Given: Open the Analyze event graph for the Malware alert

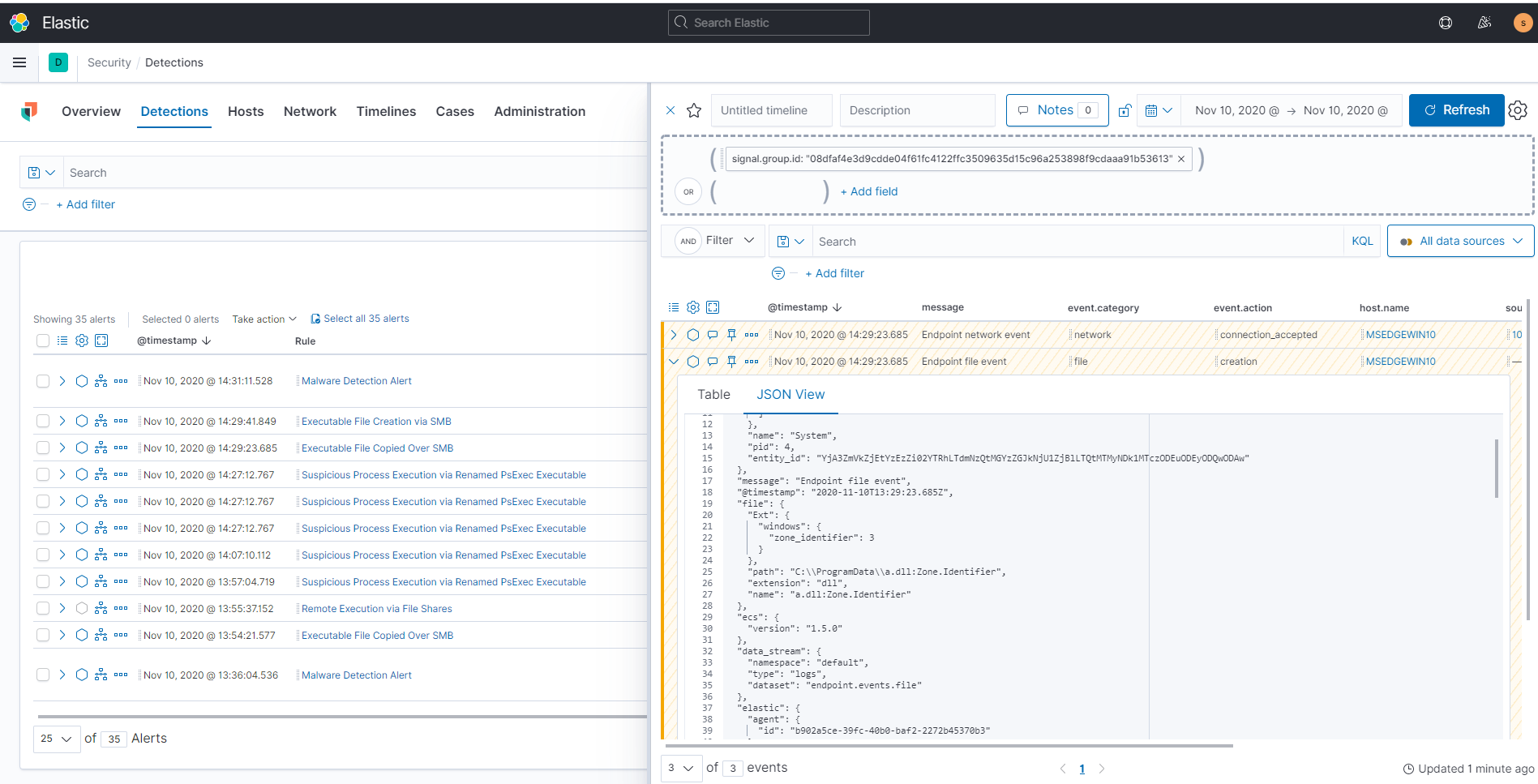Looking at the screenshot, I should (101, 380).
